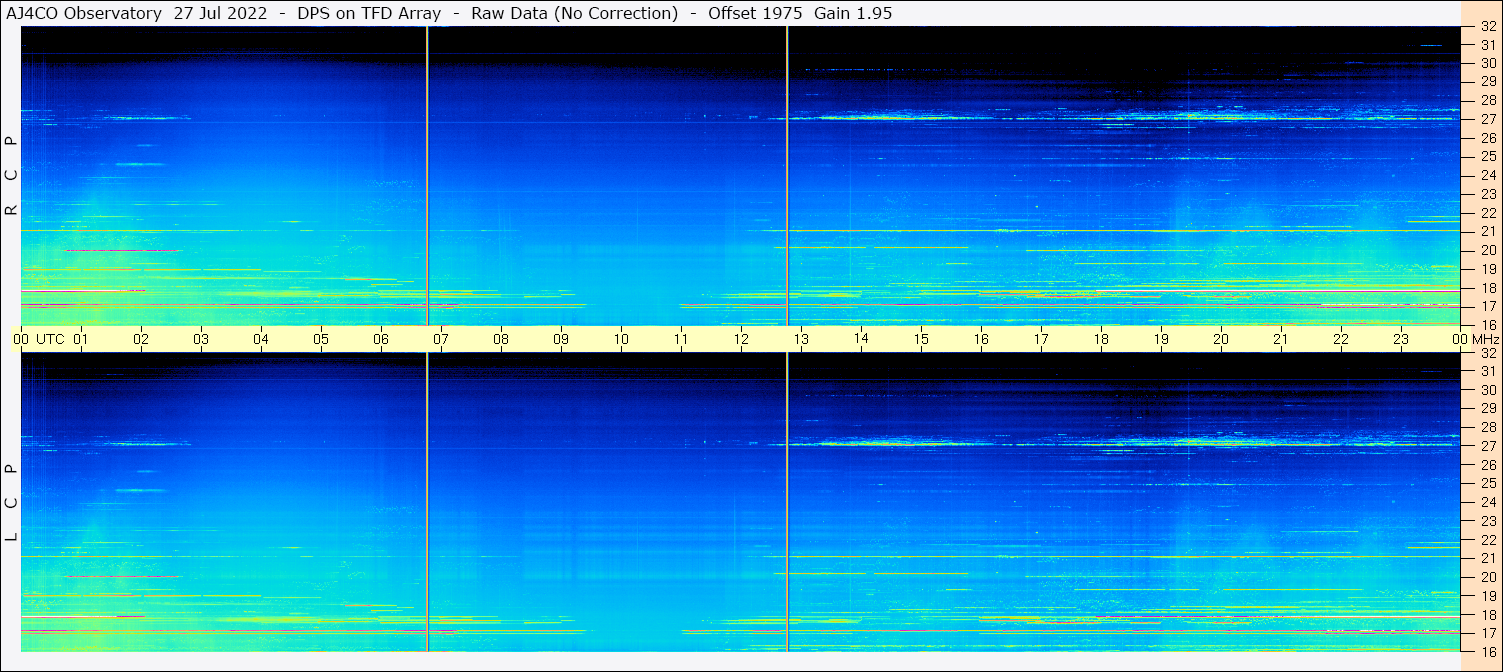The image size is (1503, 672).
Task: Click the vertical "LCP" panel label
Action: (11, 503)
